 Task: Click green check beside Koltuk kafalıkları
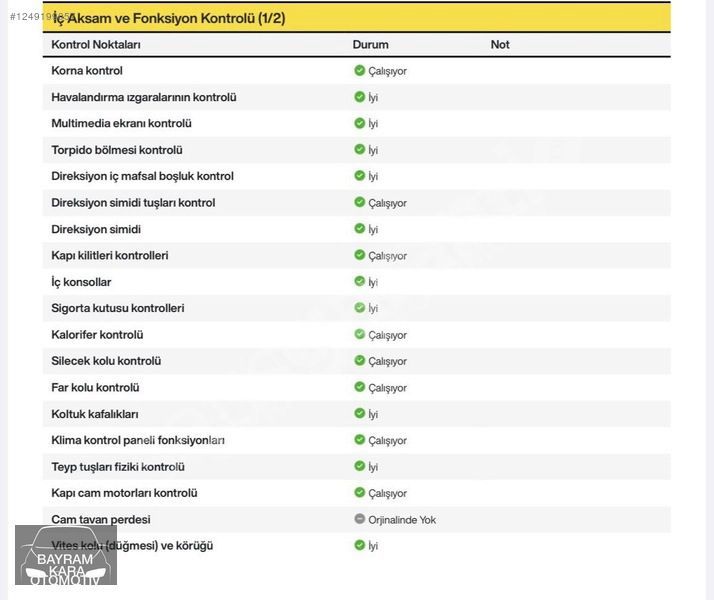click(360, 413)
